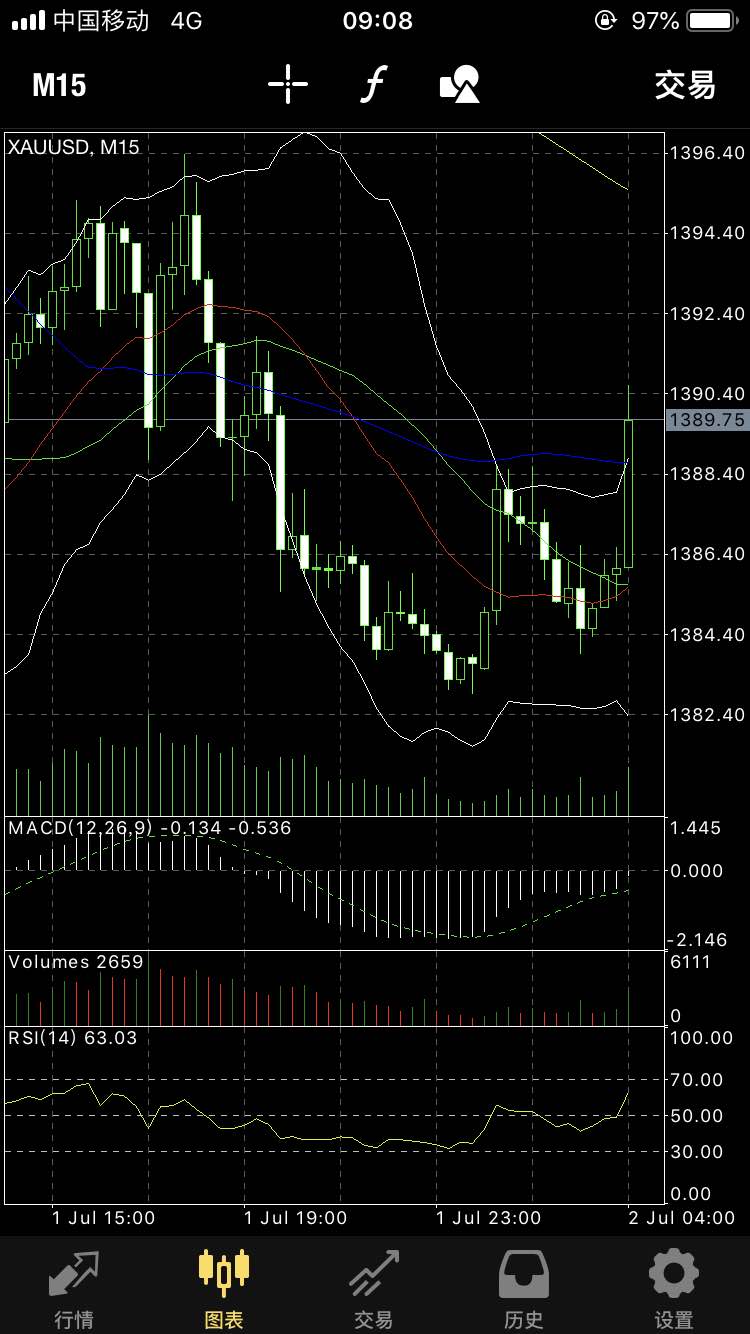Tap the 1396.40 price axis label
This screenshot has height=1334, width=750.
pos(707,153)
